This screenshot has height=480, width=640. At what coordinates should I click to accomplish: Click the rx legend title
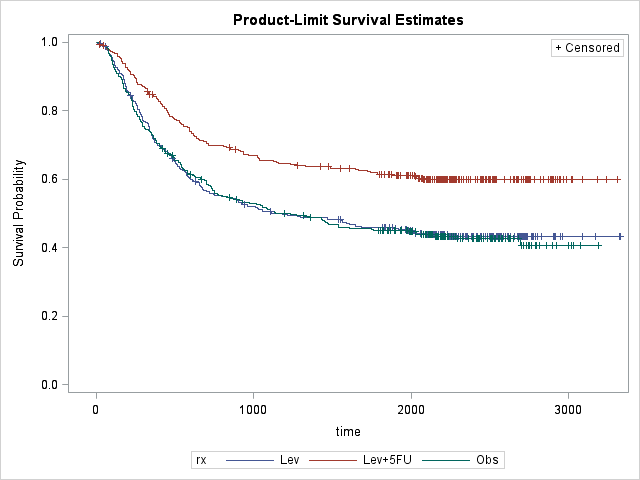[203, 460]
